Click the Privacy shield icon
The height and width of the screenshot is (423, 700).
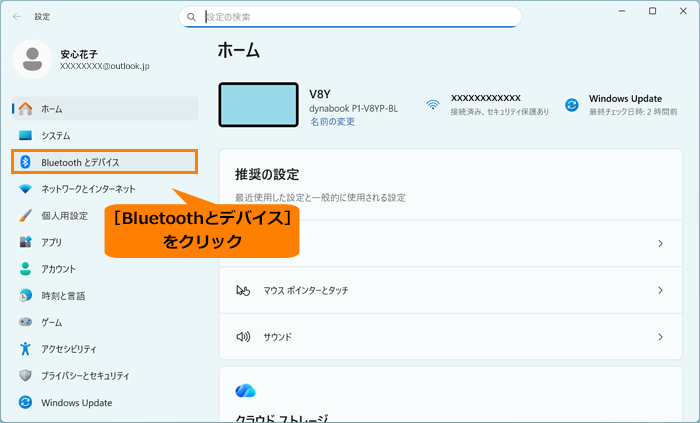click(25, 375)
